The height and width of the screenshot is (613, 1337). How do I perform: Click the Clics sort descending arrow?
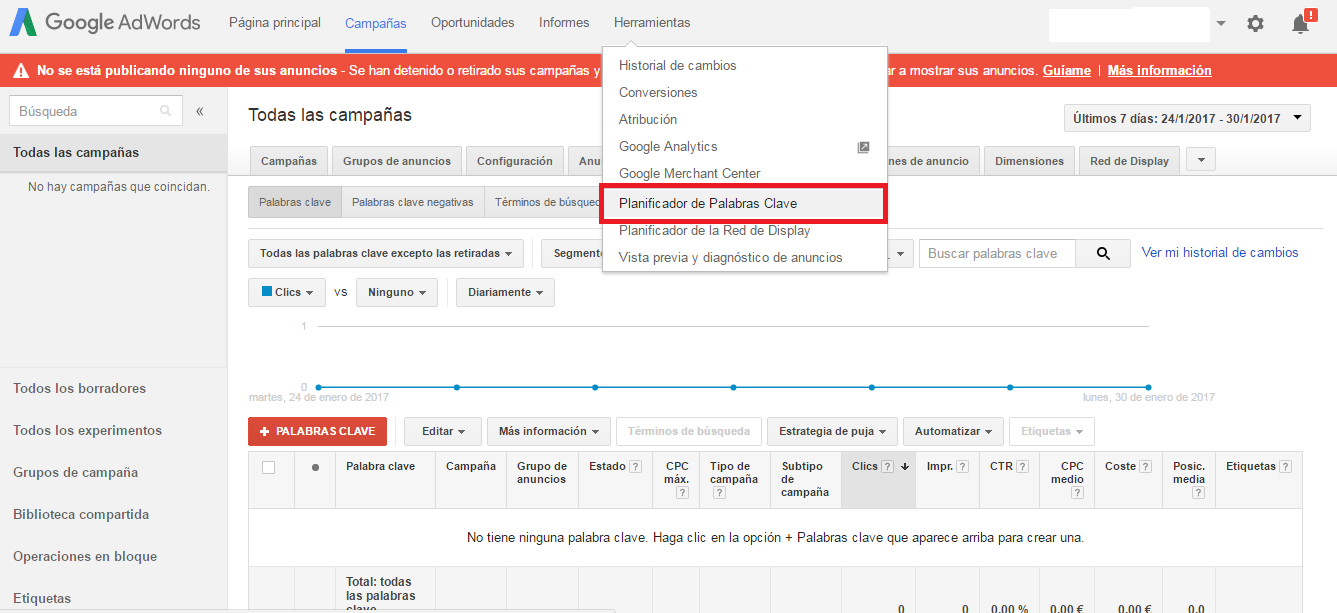pyautogui.click(x=905, y=467)
